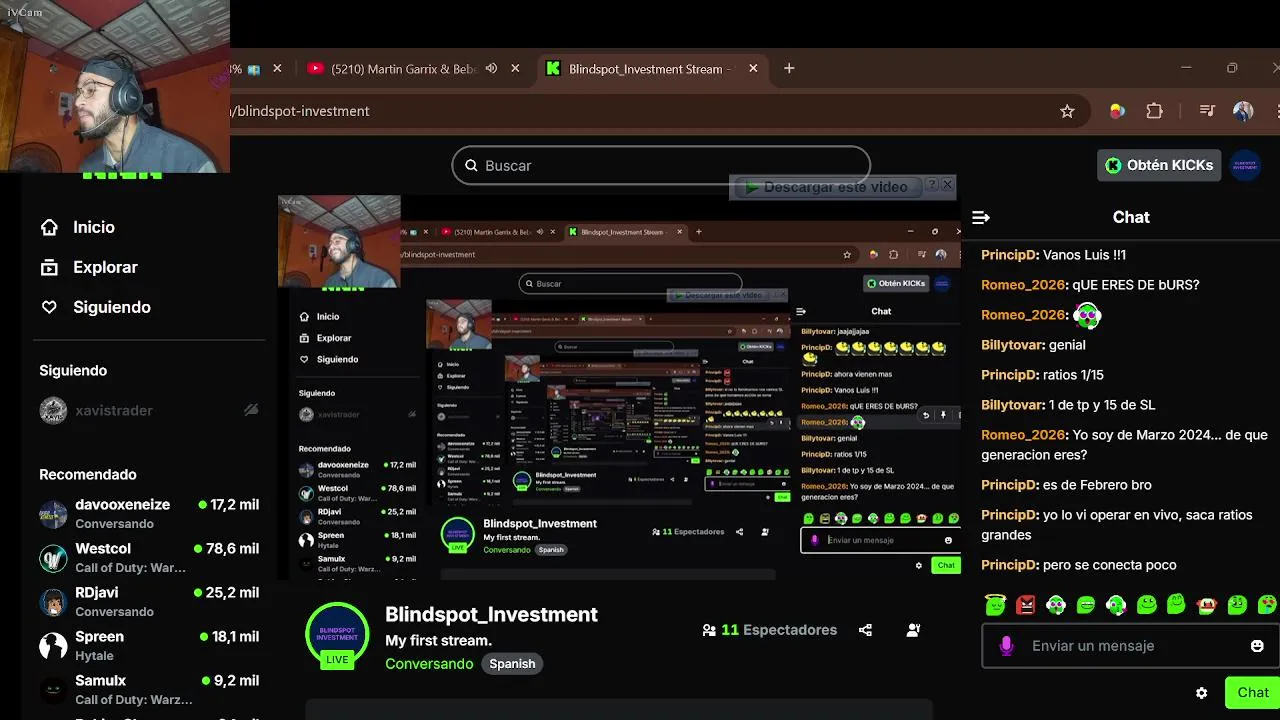The height and width of the screenshot is (720, 1280).
Task: Click the emote in Romeo_2026's chat message
Action: pos(1087,315)
